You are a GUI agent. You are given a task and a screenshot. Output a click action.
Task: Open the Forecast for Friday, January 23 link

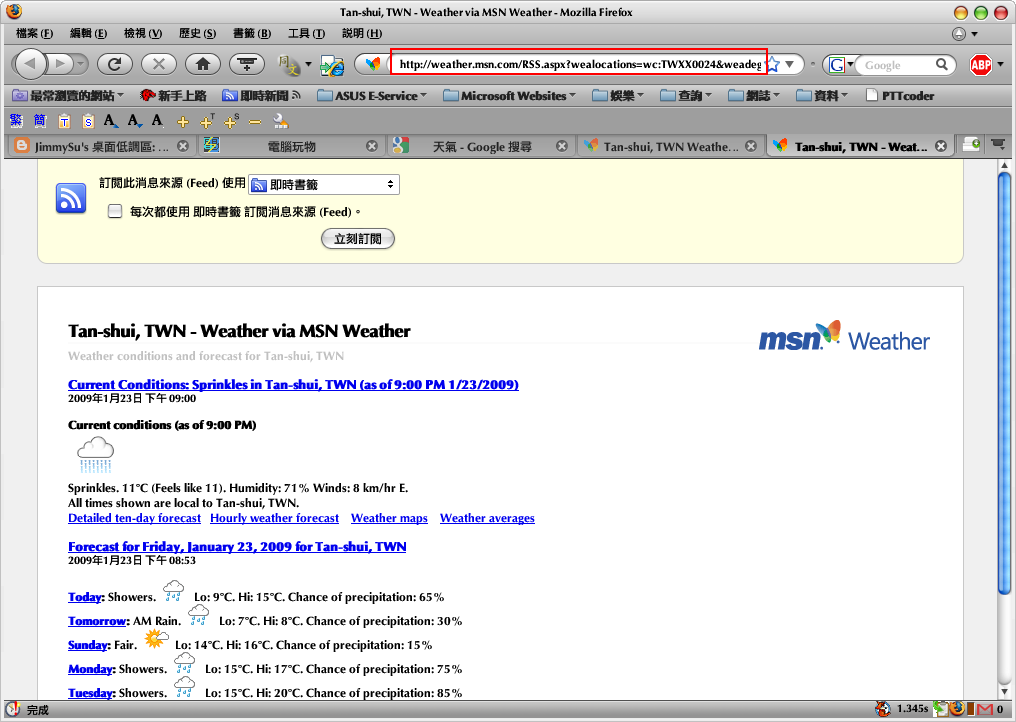[237, 546]
